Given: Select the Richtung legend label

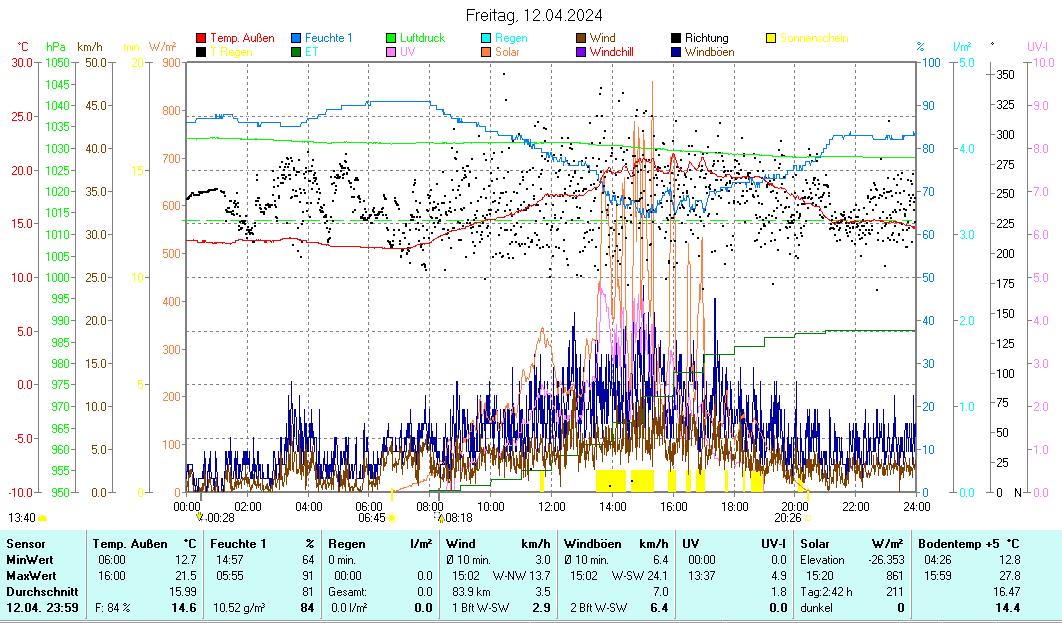Looking at the screenshot, I should pyautogui.click(x=706, y=38).
